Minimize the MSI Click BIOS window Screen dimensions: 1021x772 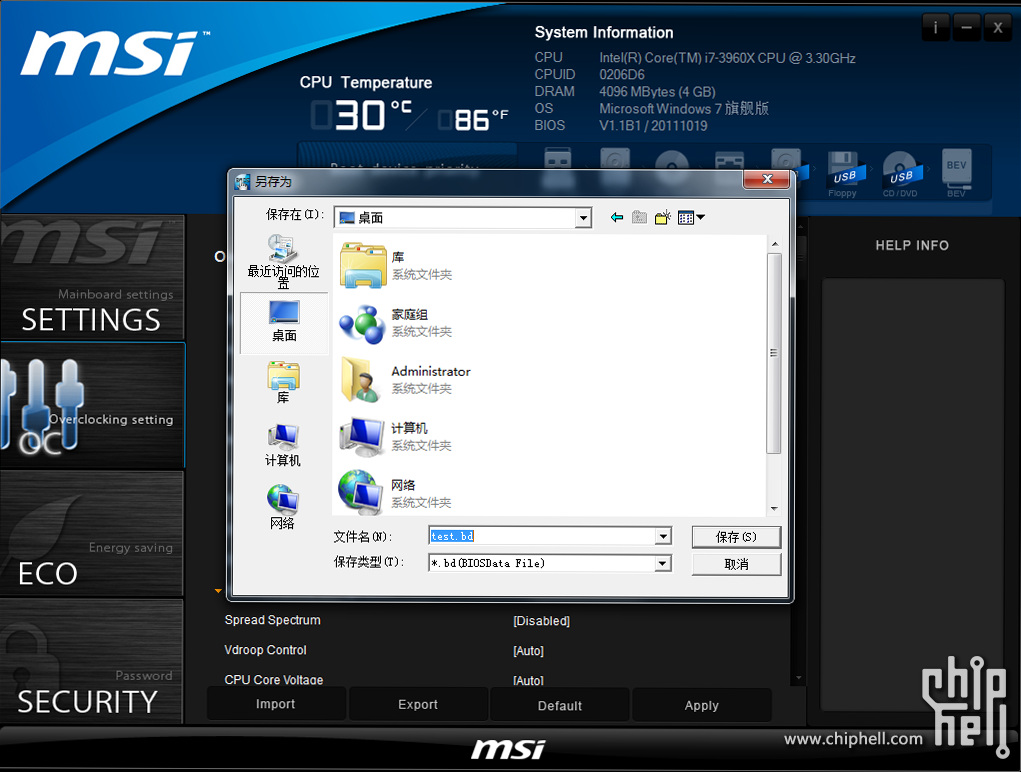[966, 27]
